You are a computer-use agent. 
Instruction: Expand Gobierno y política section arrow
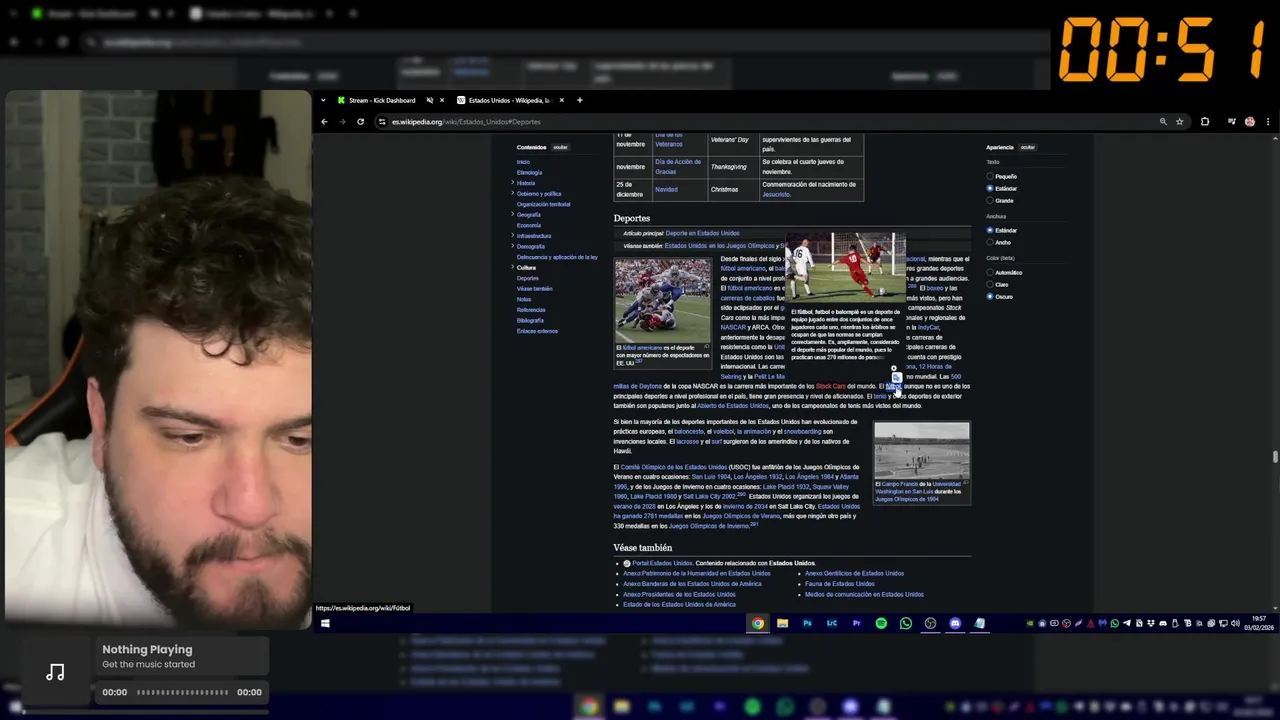click(x=513, y=193)
